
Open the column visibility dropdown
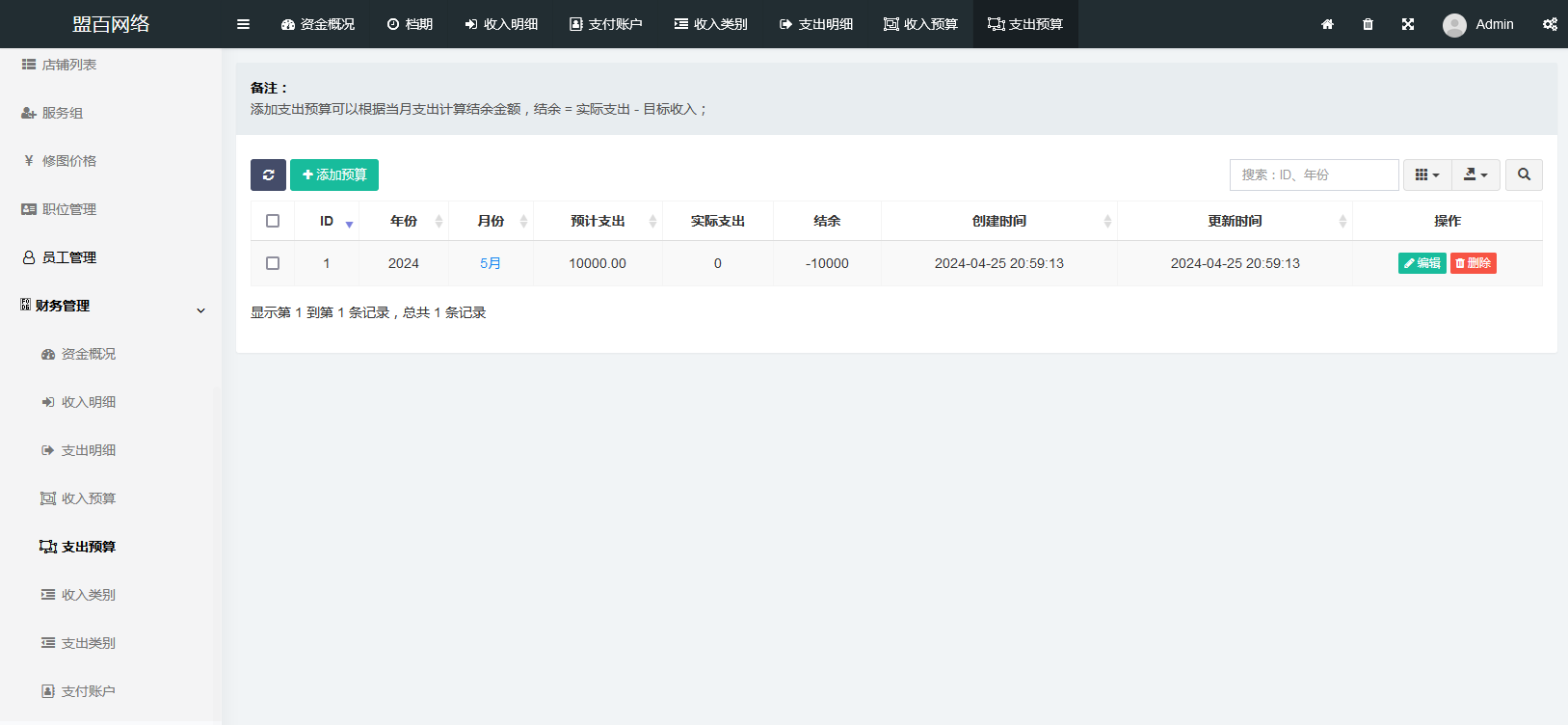tap(1426, 175)
